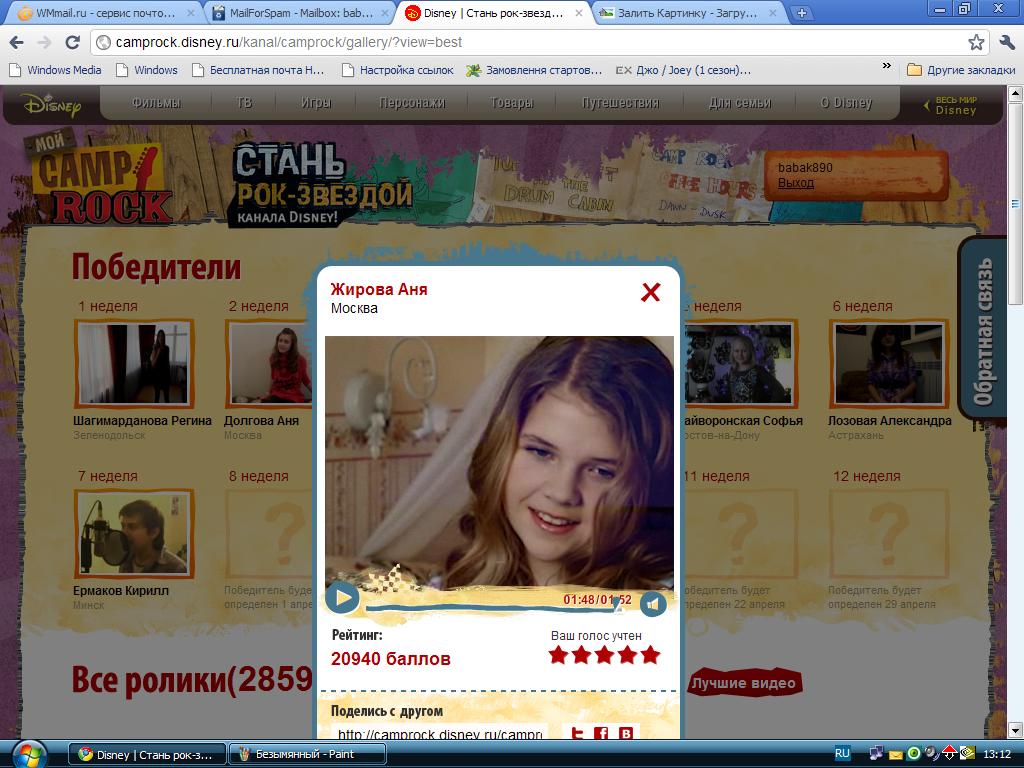
Task: Open the Для семьи menu
Action: click(x=740, y=103)
